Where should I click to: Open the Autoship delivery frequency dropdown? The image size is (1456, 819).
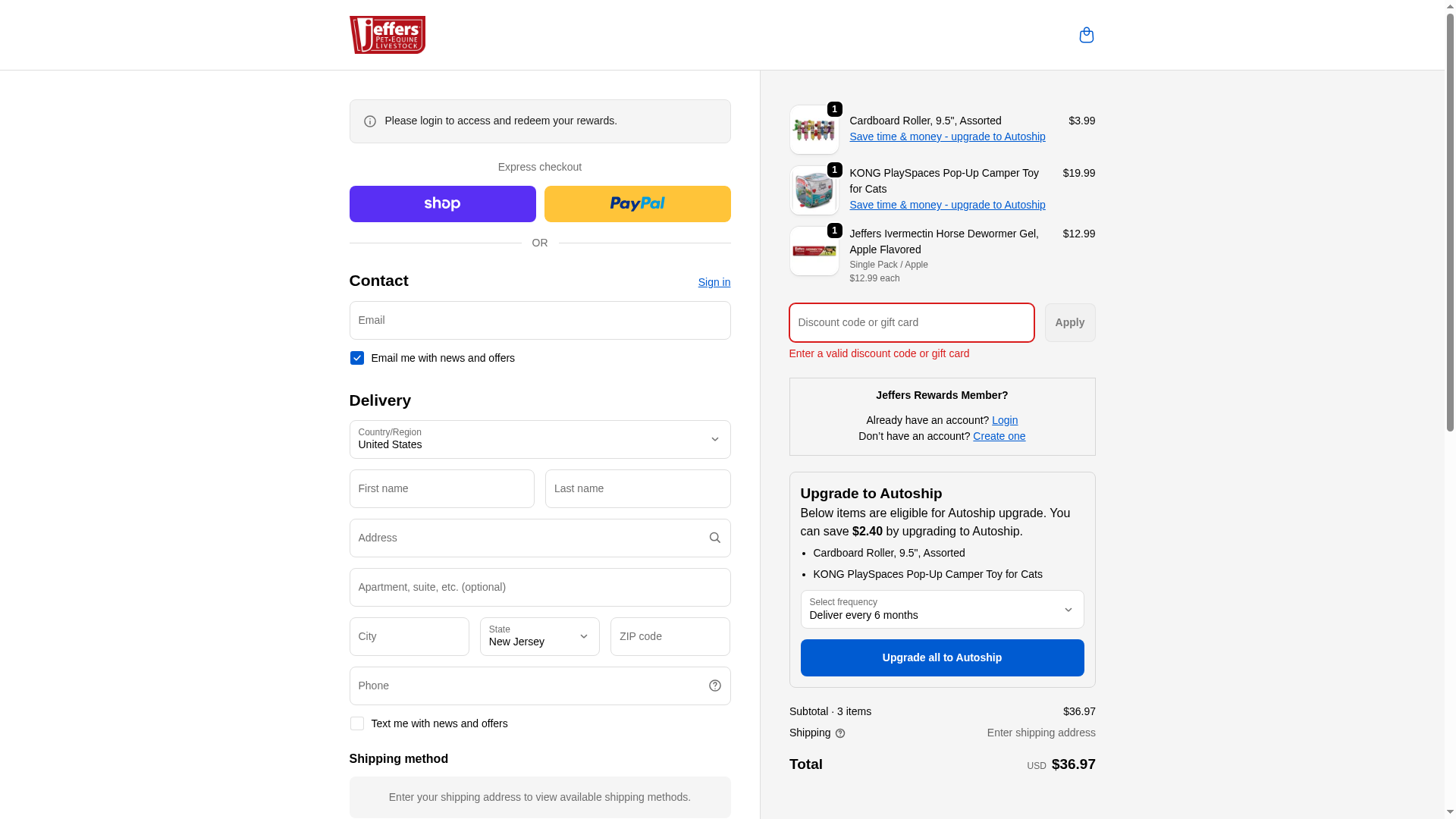click(x=941, y=610)
